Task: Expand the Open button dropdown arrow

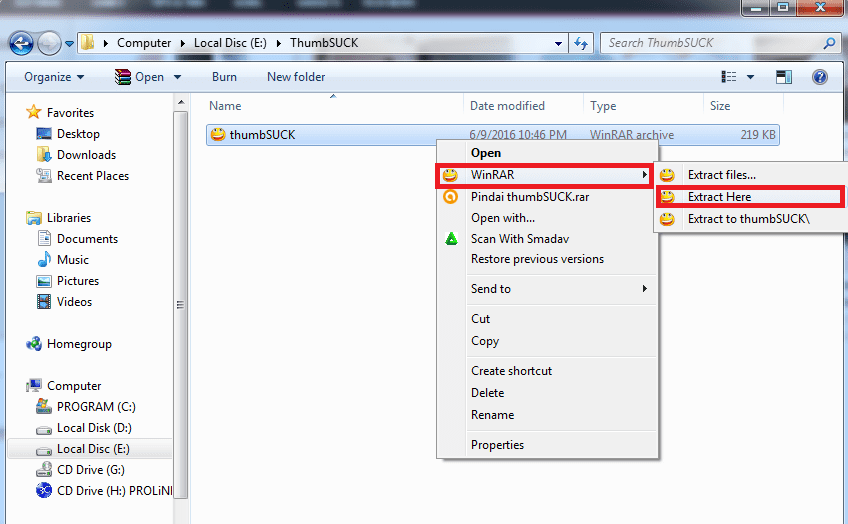Action: [177, 77]
